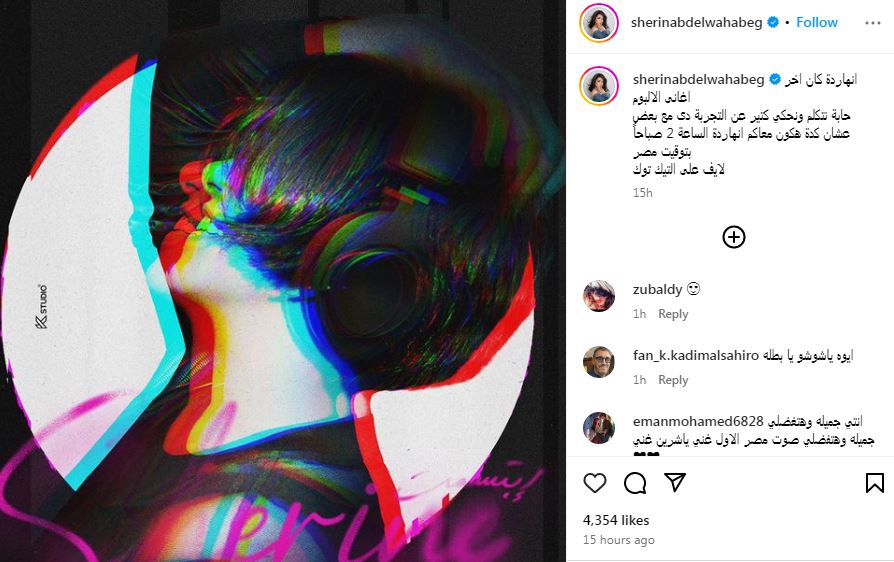Open zubaldy profile username

(657, 290)
